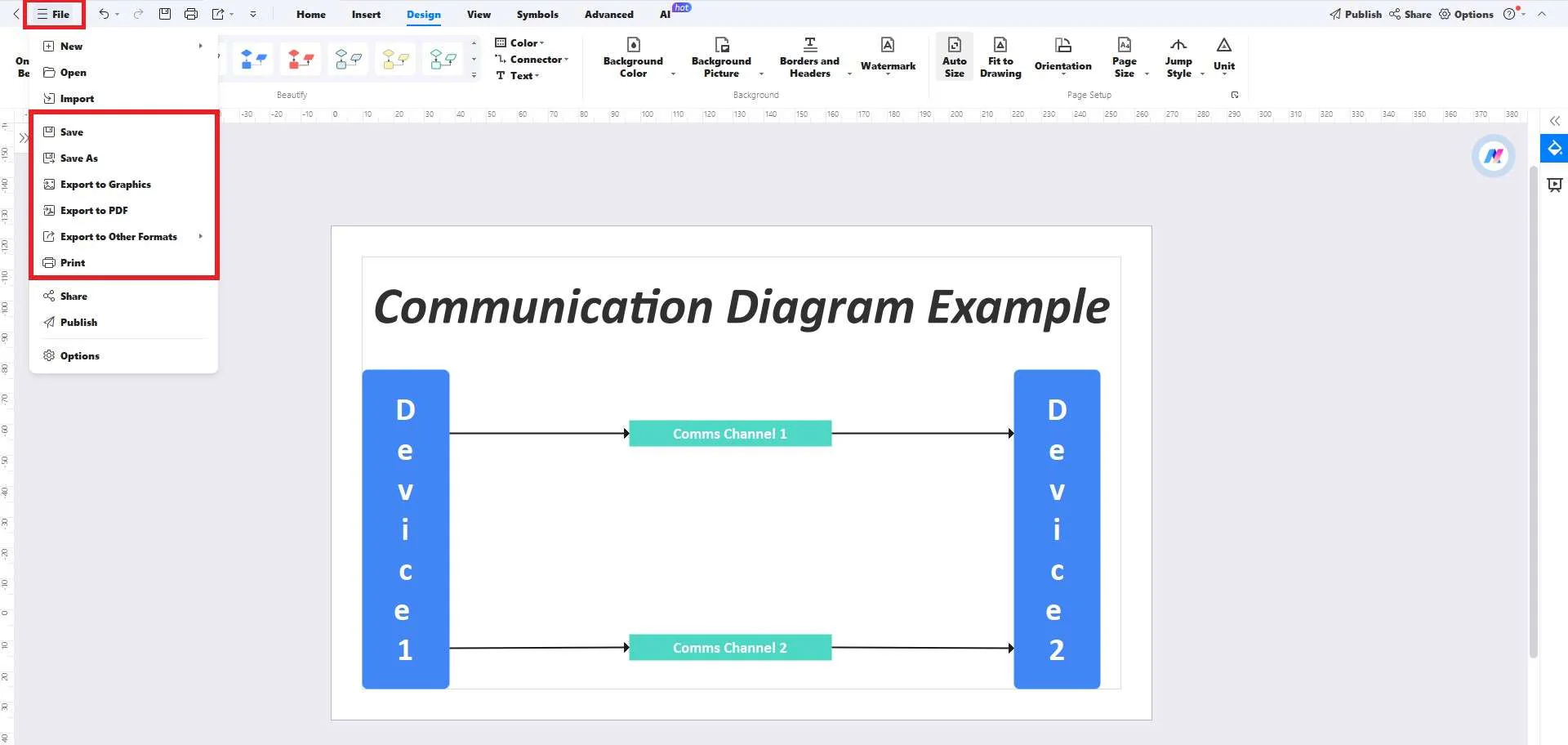The image size is (1568, 745).
Task: Select the Comms Channel 1 shape
Action: click(730, 434)
